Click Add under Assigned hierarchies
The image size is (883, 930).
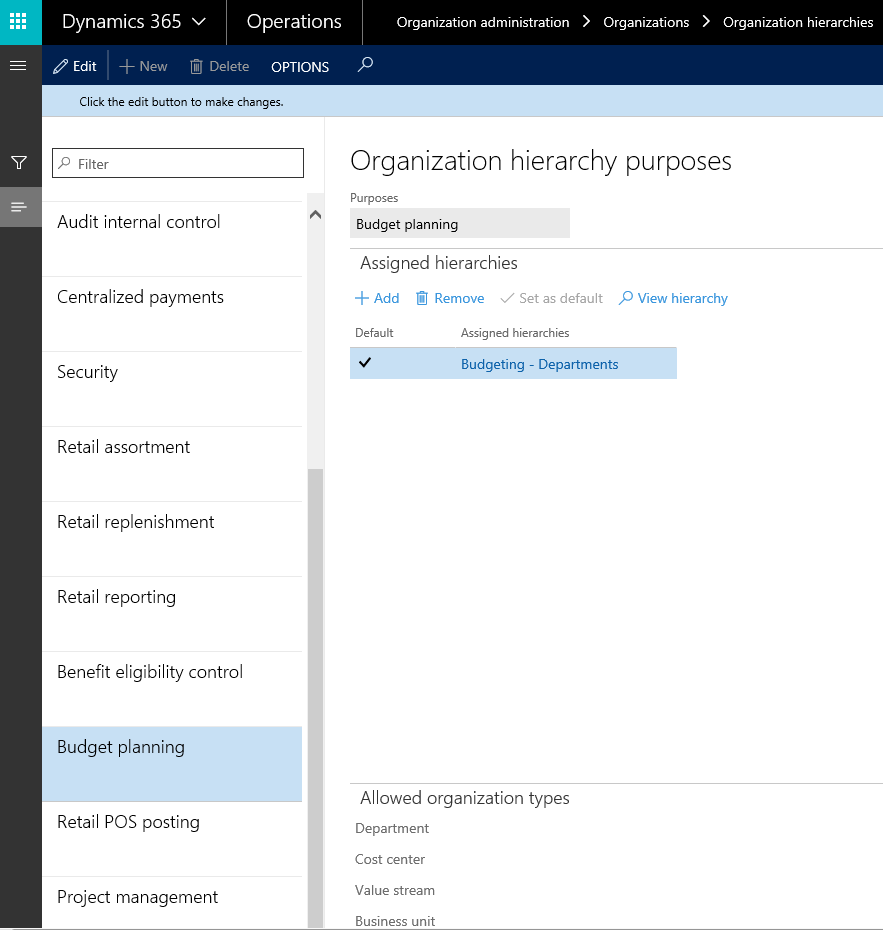pyautogui.click(x=377, y=298)
